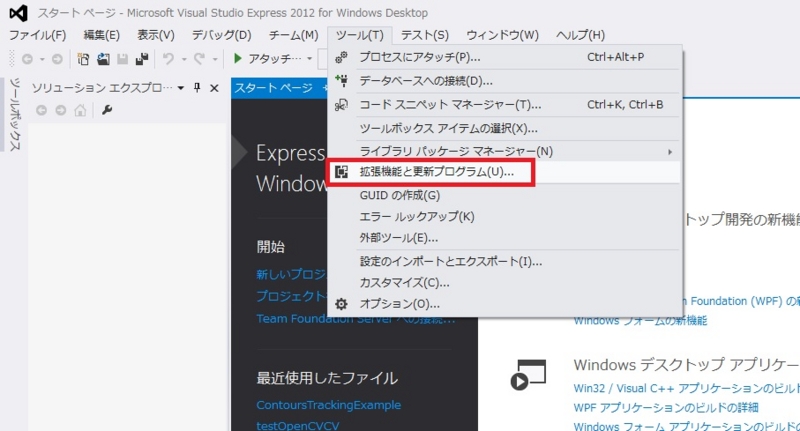Select 外部ツール(E)... menu item
This screenshot has width=800, height=431.
click(x=505, y=238)
